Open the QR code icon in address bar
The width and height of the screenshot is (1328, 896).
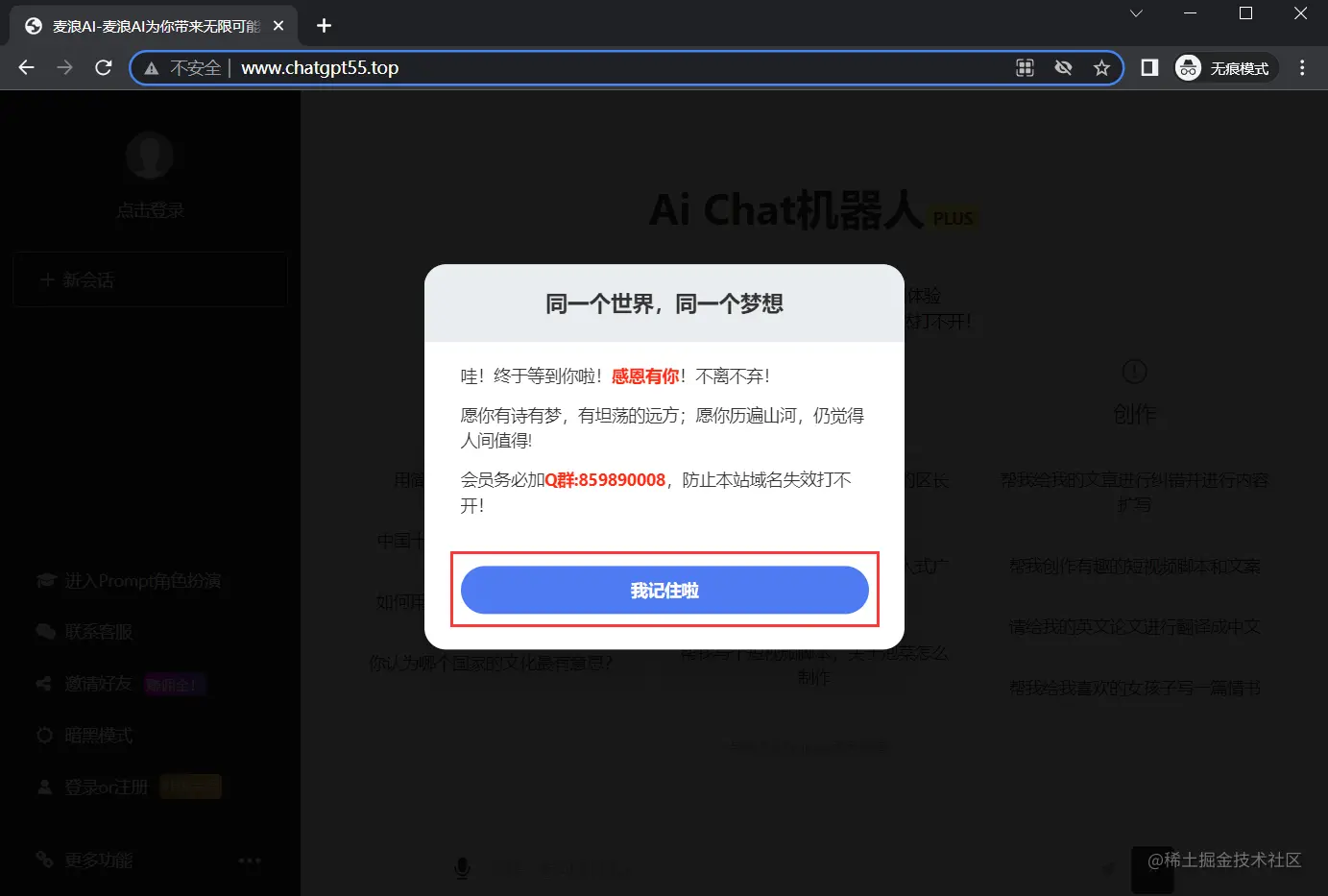(1025, 67)
